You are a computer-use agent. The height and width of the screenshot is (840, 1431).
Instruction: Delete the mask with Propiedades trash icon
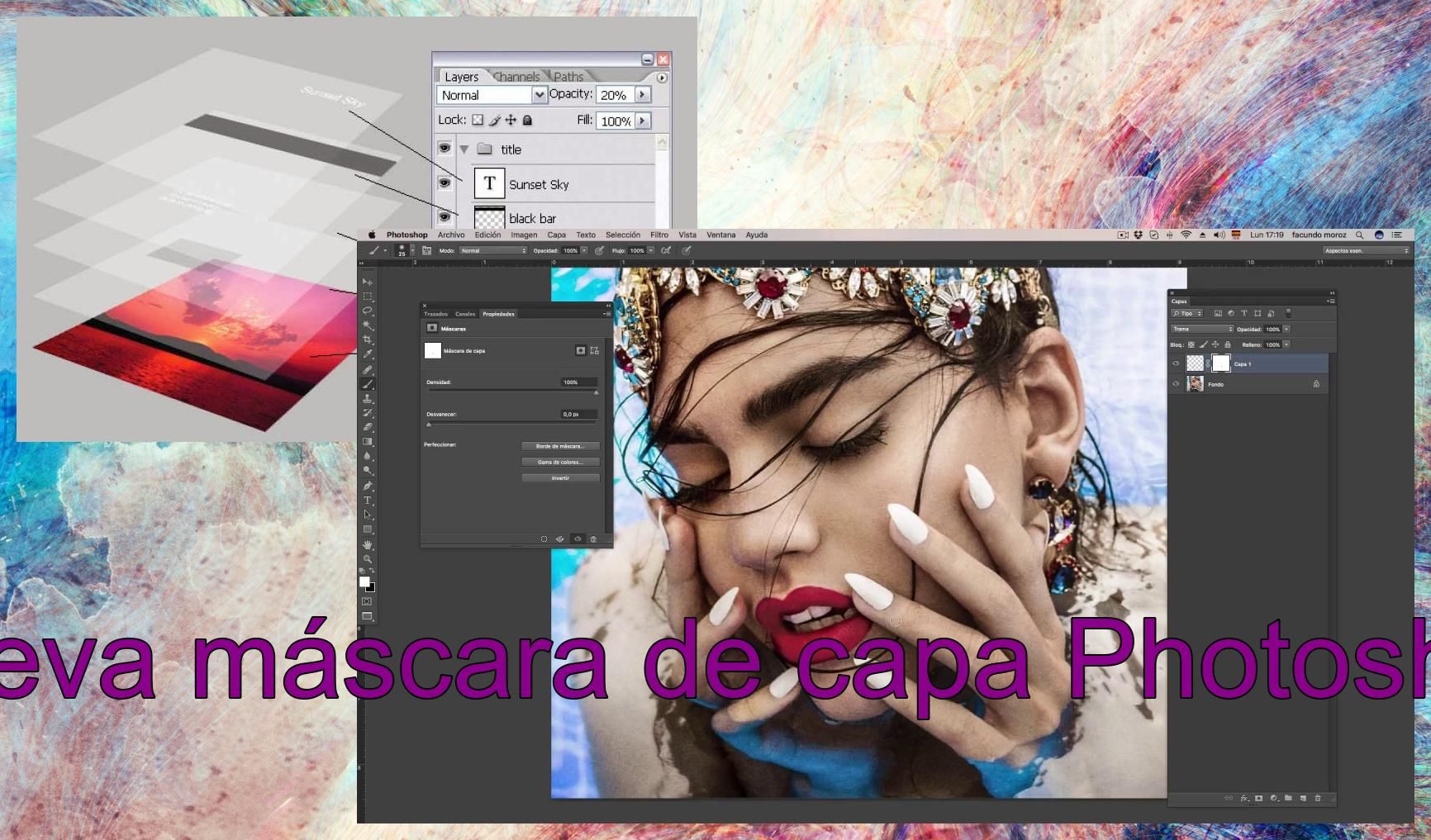pos(593,539)
